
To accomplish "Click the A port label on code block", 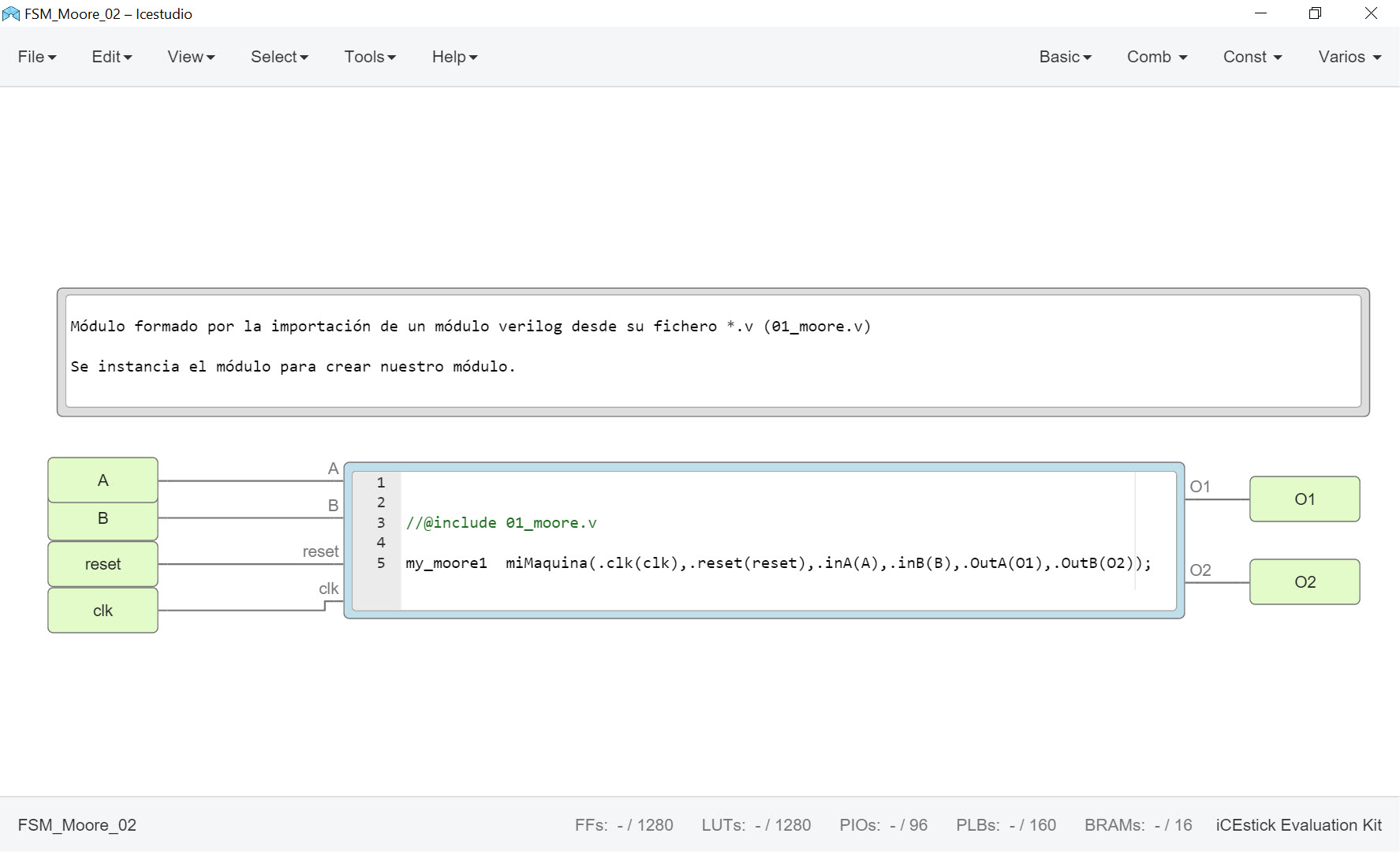I will [334, 469].
